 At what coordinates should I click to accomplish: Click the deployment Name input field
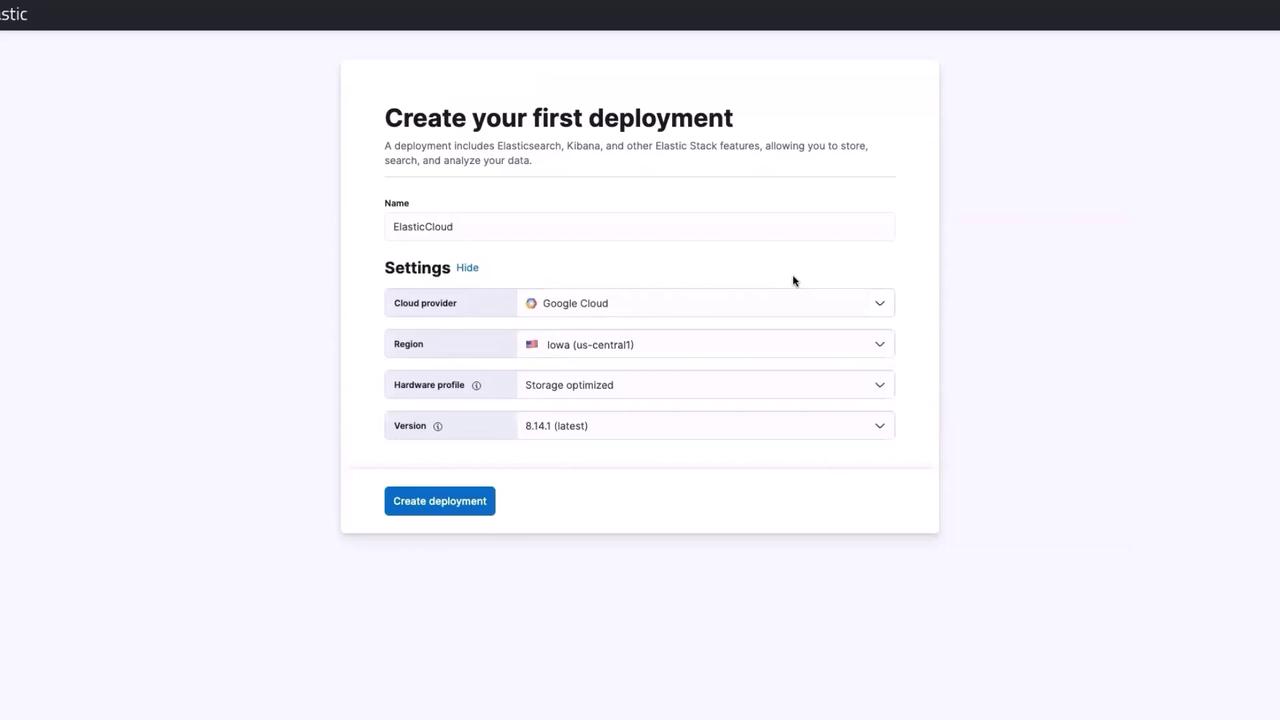639,227
